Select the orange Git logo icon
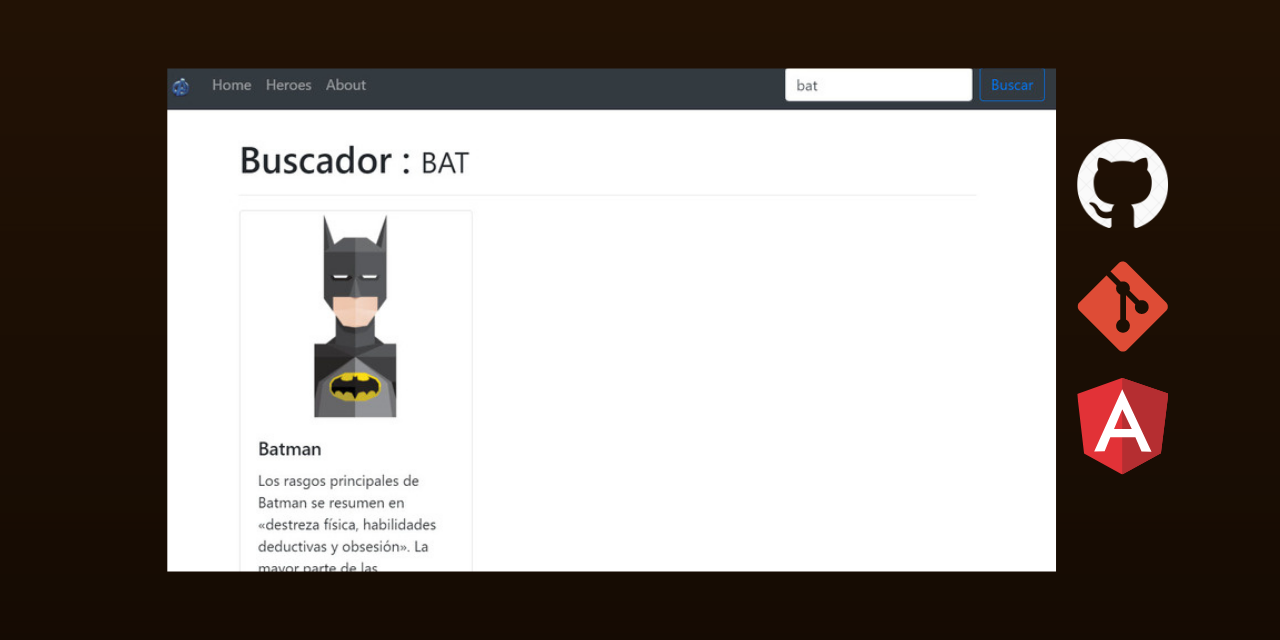The image size is (1280, 640). pos(1122,305)
